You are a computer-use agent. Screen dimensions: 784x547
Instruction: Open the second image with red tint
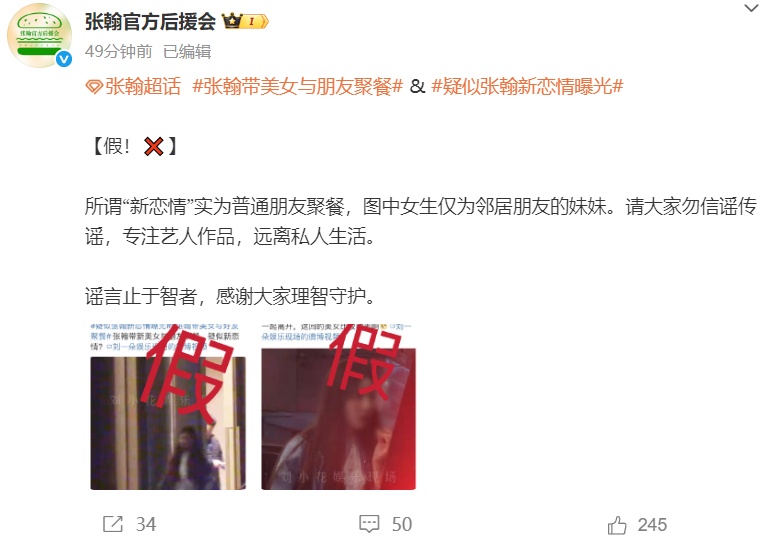coord(338,406)
